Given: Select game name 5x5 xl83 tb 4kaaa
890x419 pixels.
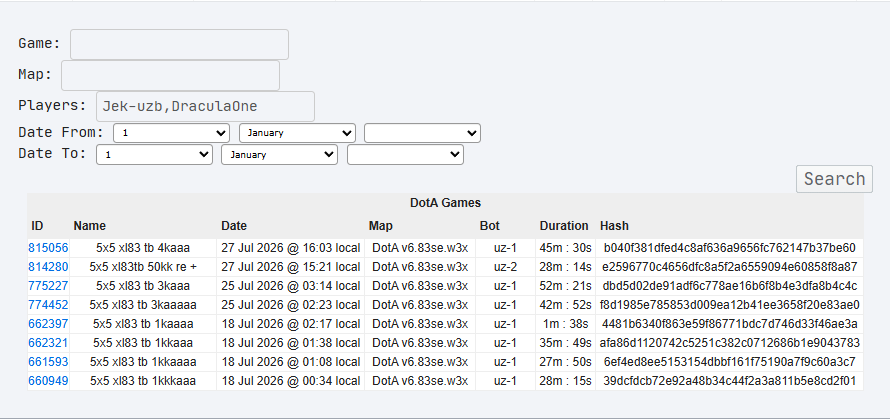Looking at the screenshot, I should tap(143, 248).
